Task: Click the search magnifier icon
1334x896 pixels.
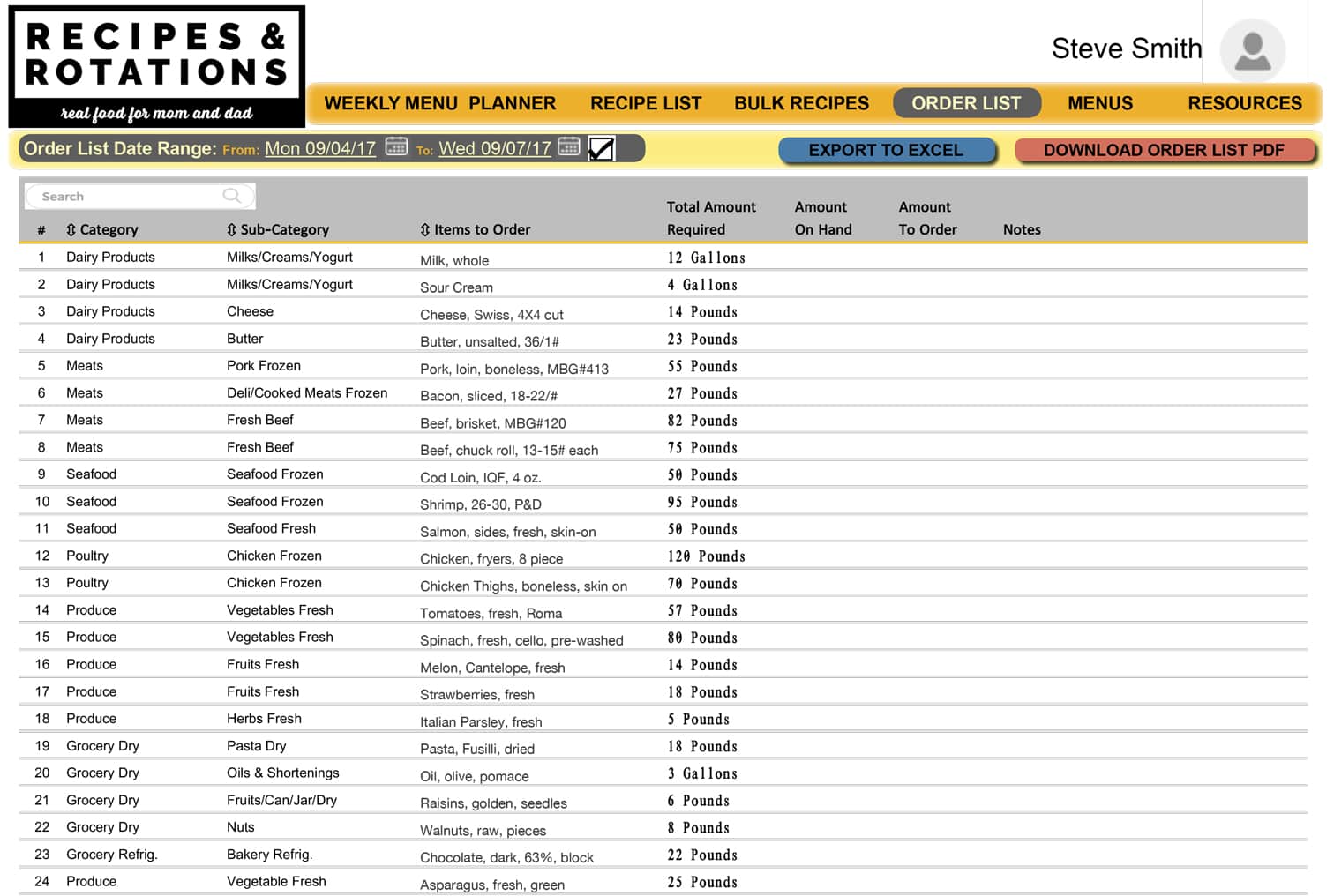Action: tap(232, 196)
